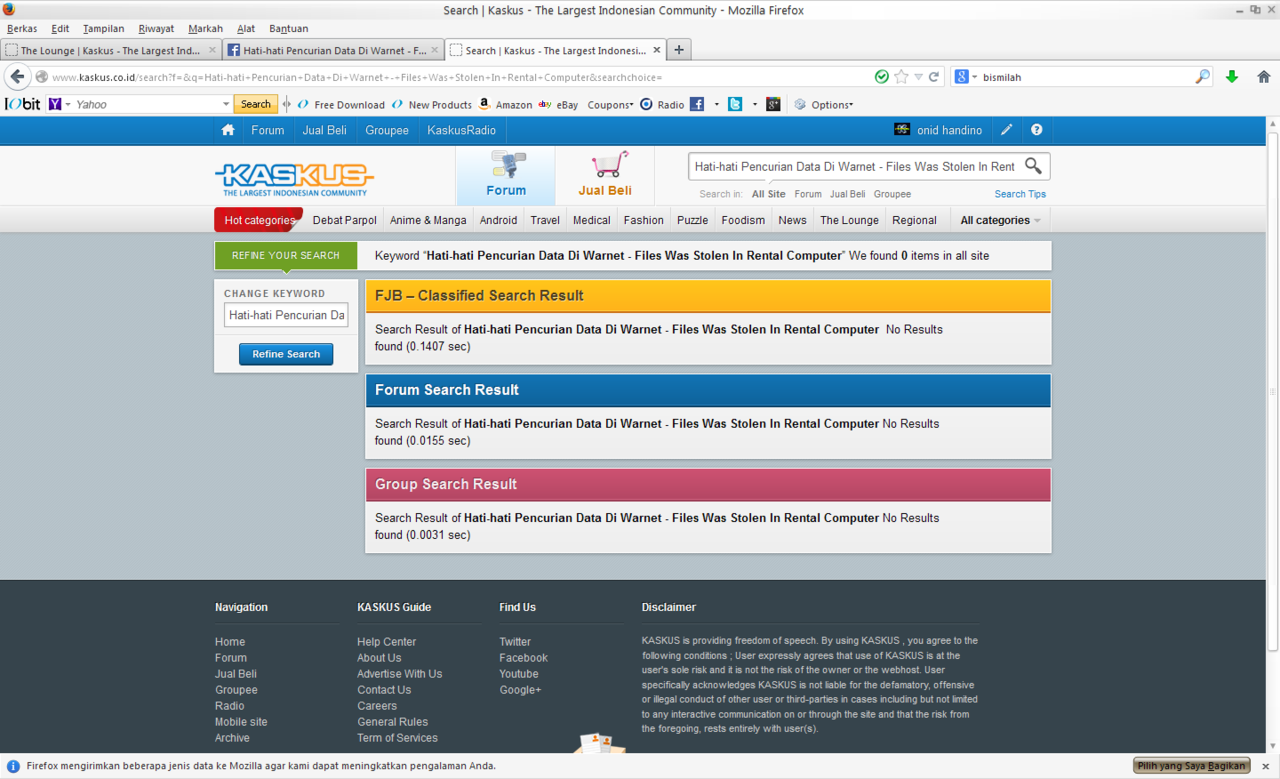Open the Debat Parpol category

click(344, 220)
